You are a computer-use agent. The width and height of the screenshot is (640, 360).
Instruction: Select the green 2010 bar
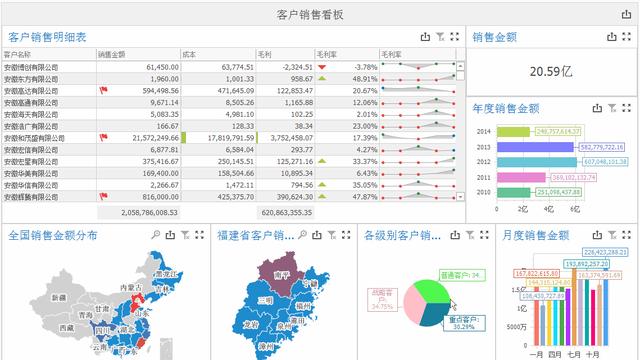click(513, 192)
